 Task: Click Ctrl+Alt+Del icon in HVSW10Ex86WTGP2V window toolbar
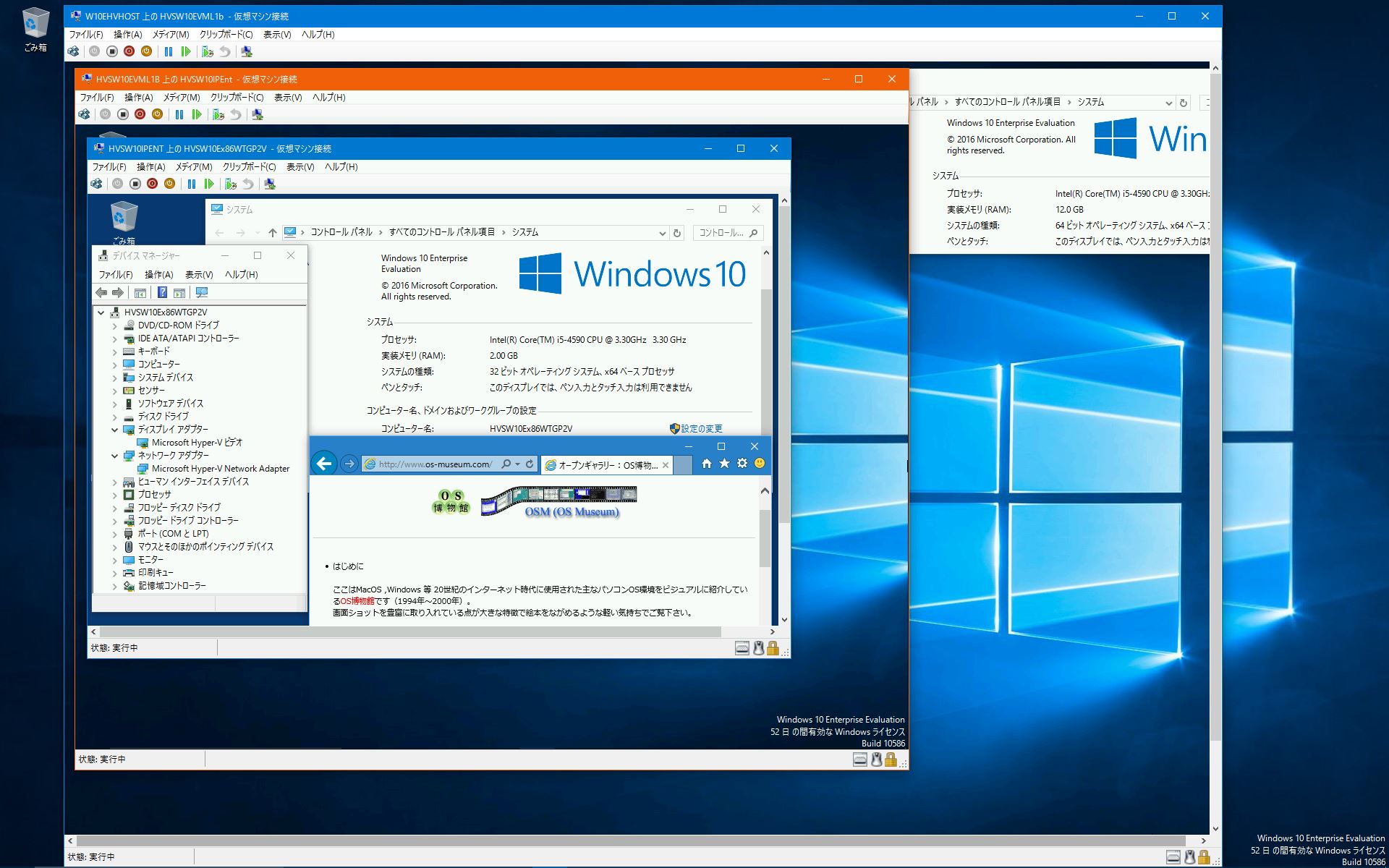(96, 184)
